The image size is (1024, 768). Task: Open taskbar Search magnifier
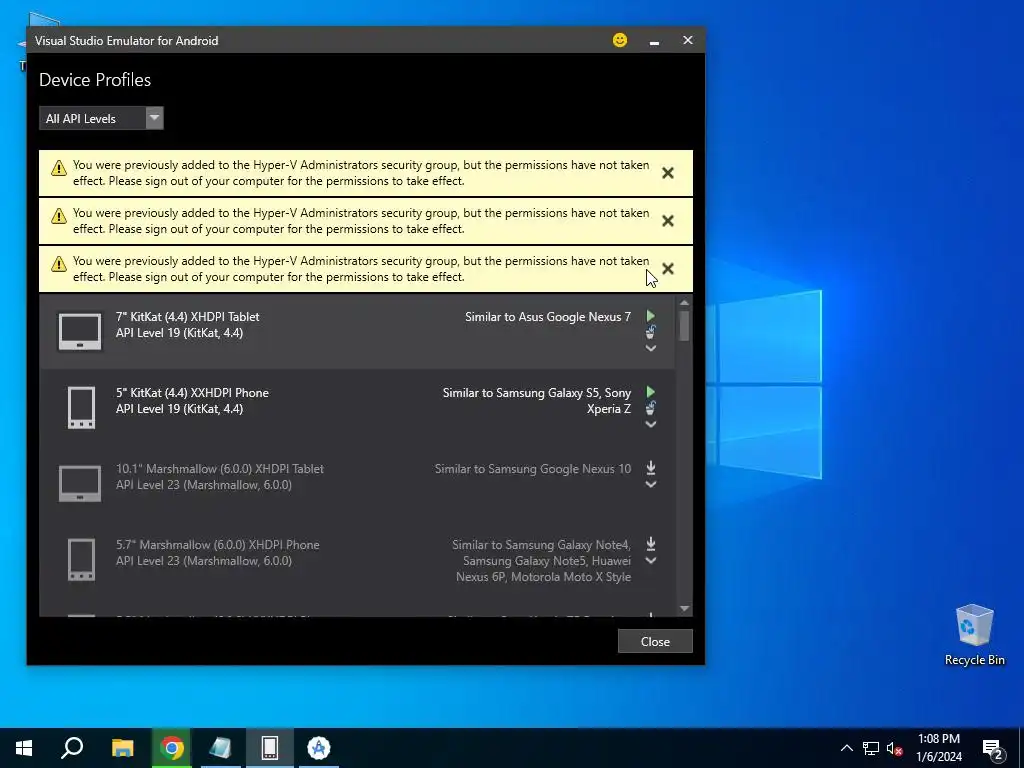pyautogui.click(x=72, y=748)
